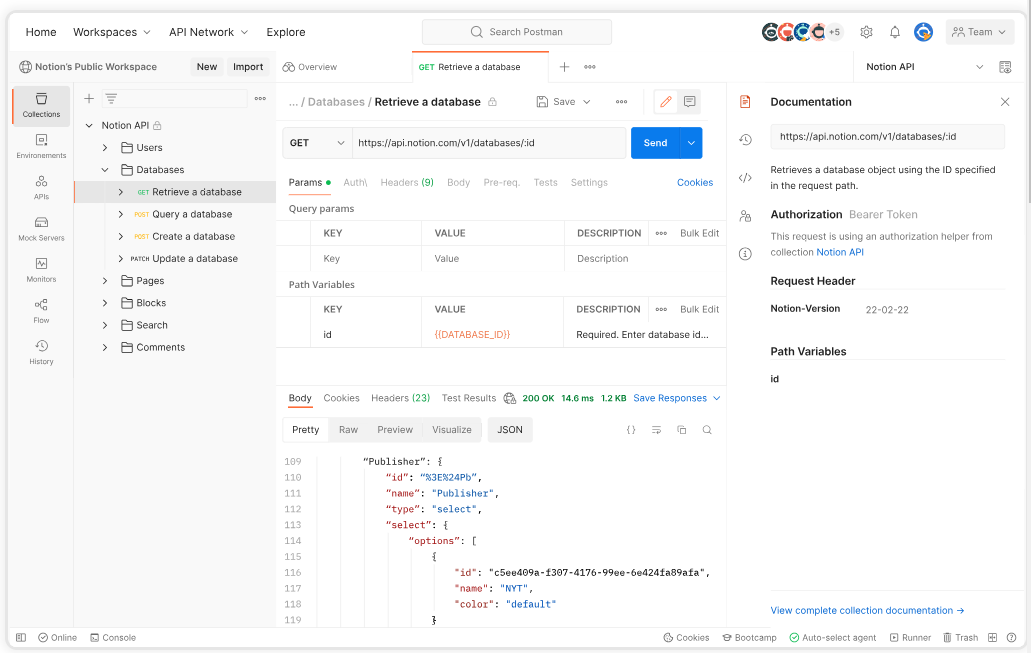
Task: Open the Monitors sidebar panel
Action: click(41, 270)
